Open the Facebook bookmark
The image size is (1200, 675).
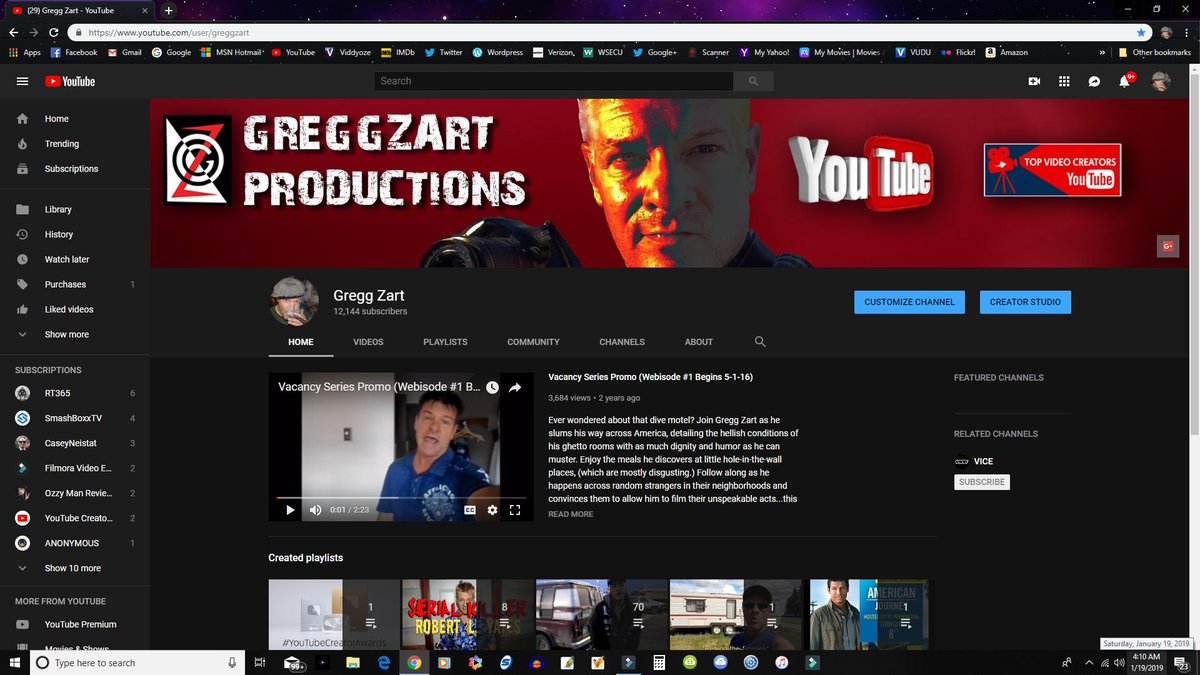74,52
